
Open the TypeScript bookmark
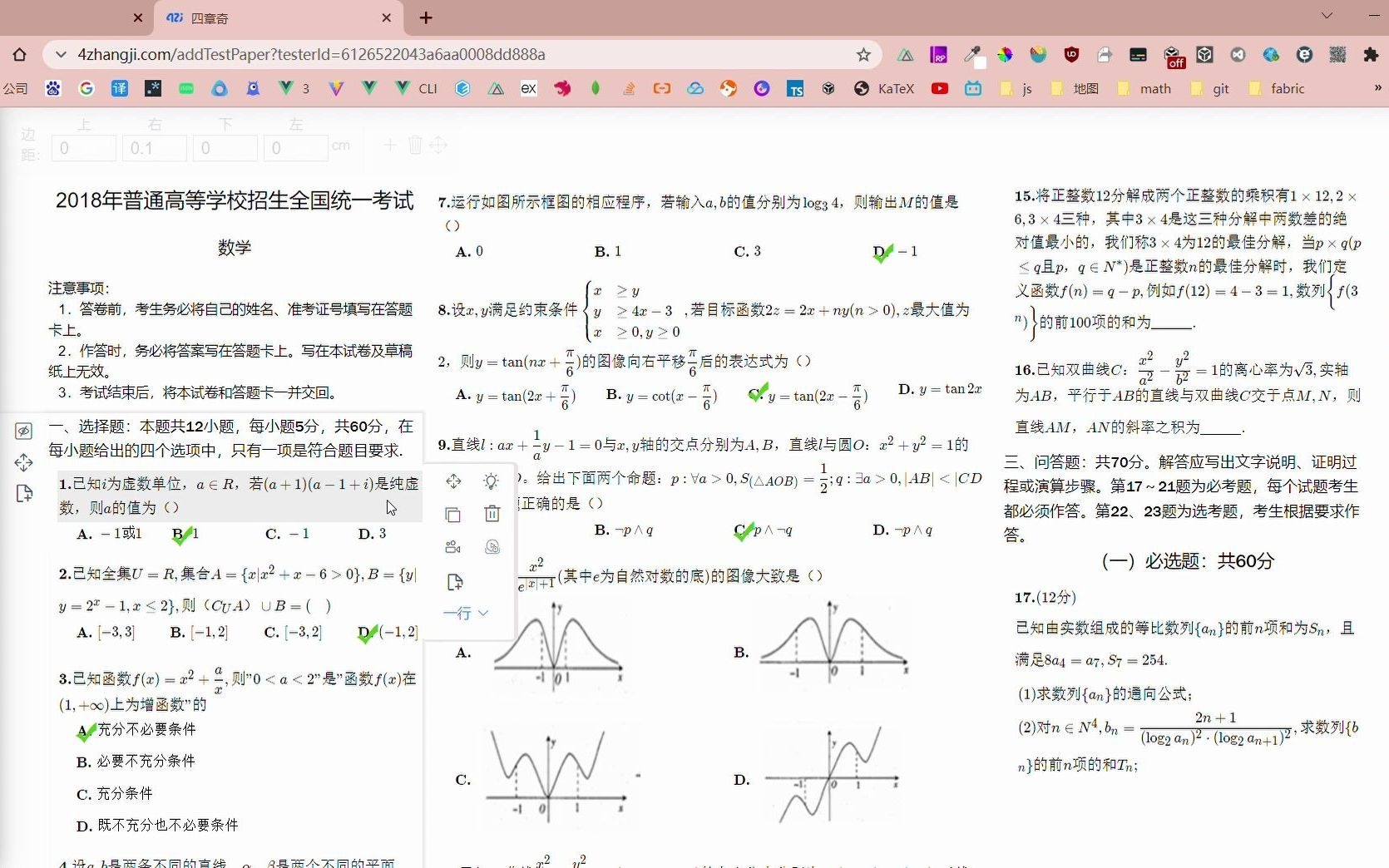795,89
